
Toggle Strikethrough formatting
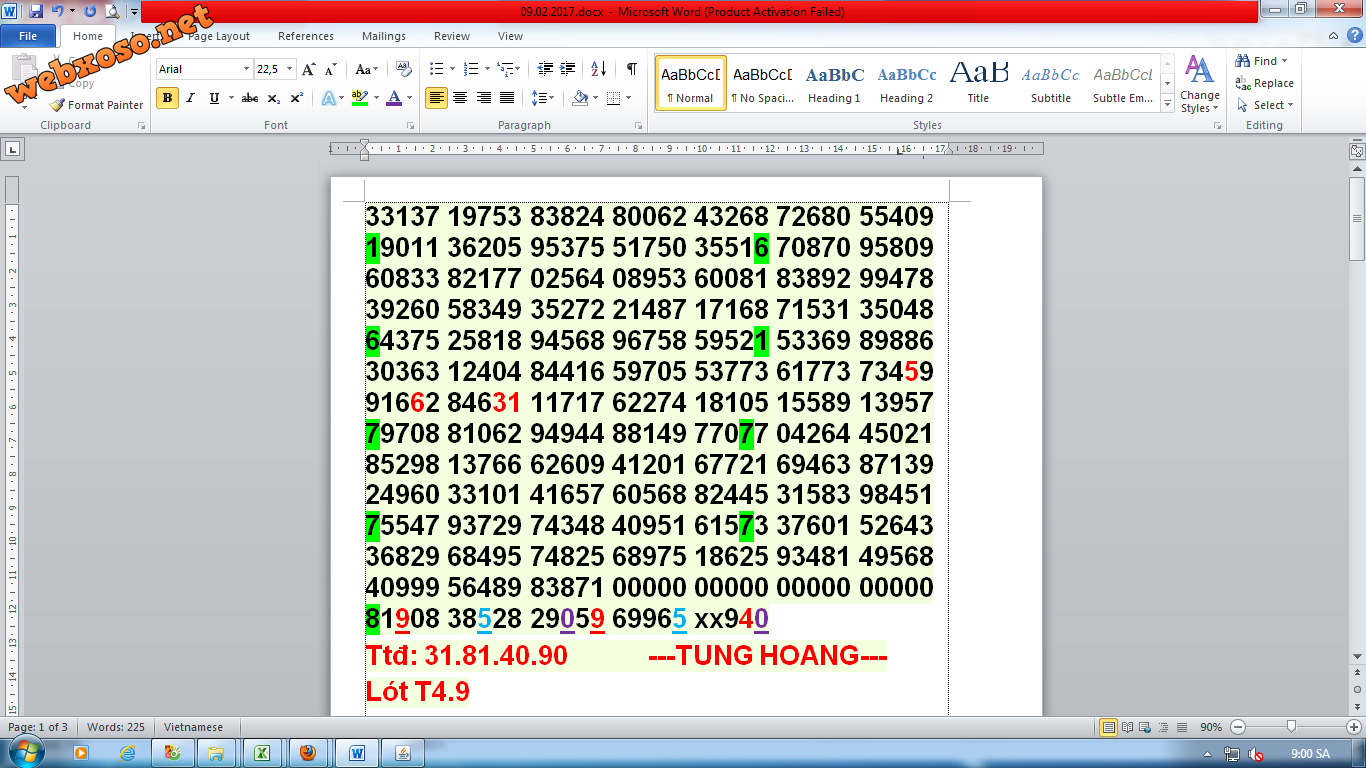[250, 98]
